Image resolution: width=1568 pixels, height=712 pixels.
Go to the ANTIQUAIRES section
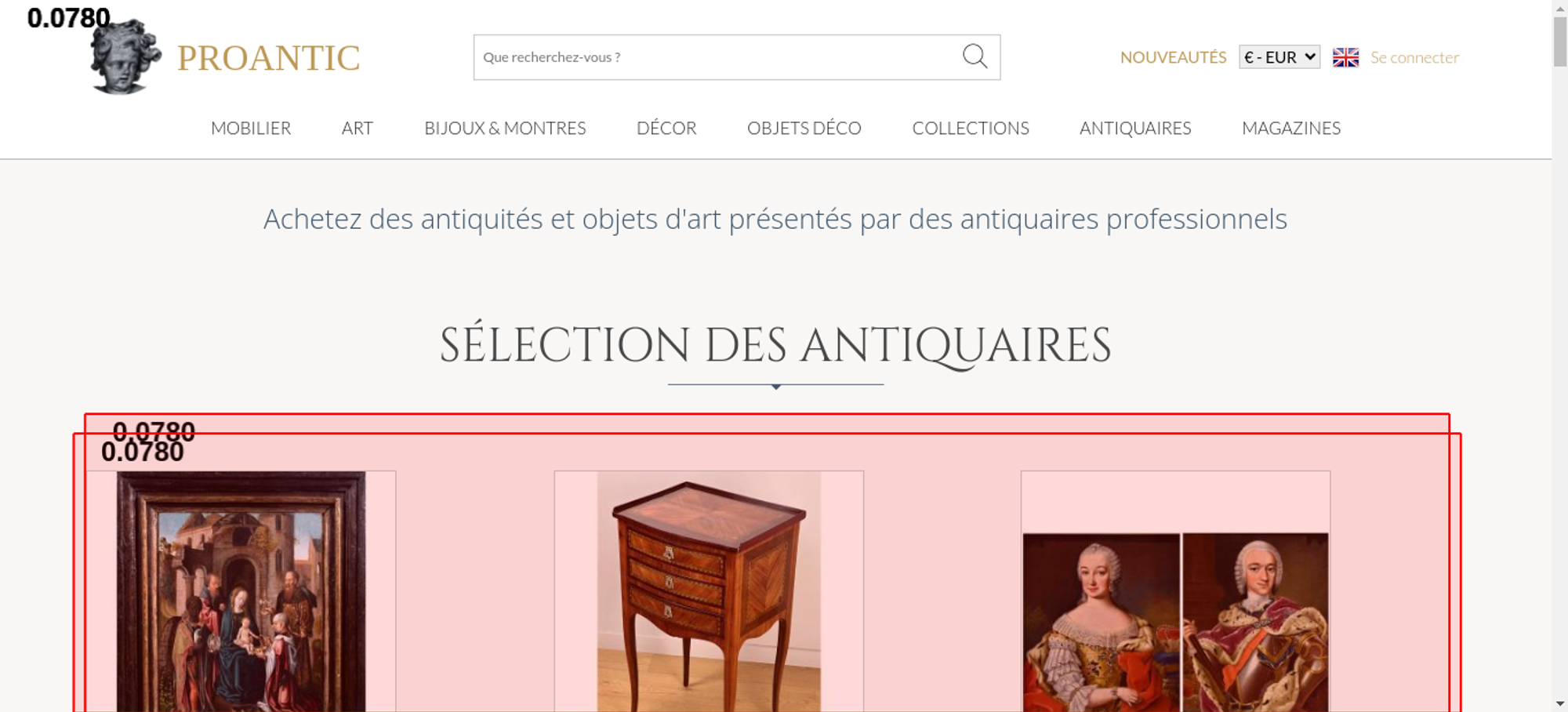[1135, 128]
